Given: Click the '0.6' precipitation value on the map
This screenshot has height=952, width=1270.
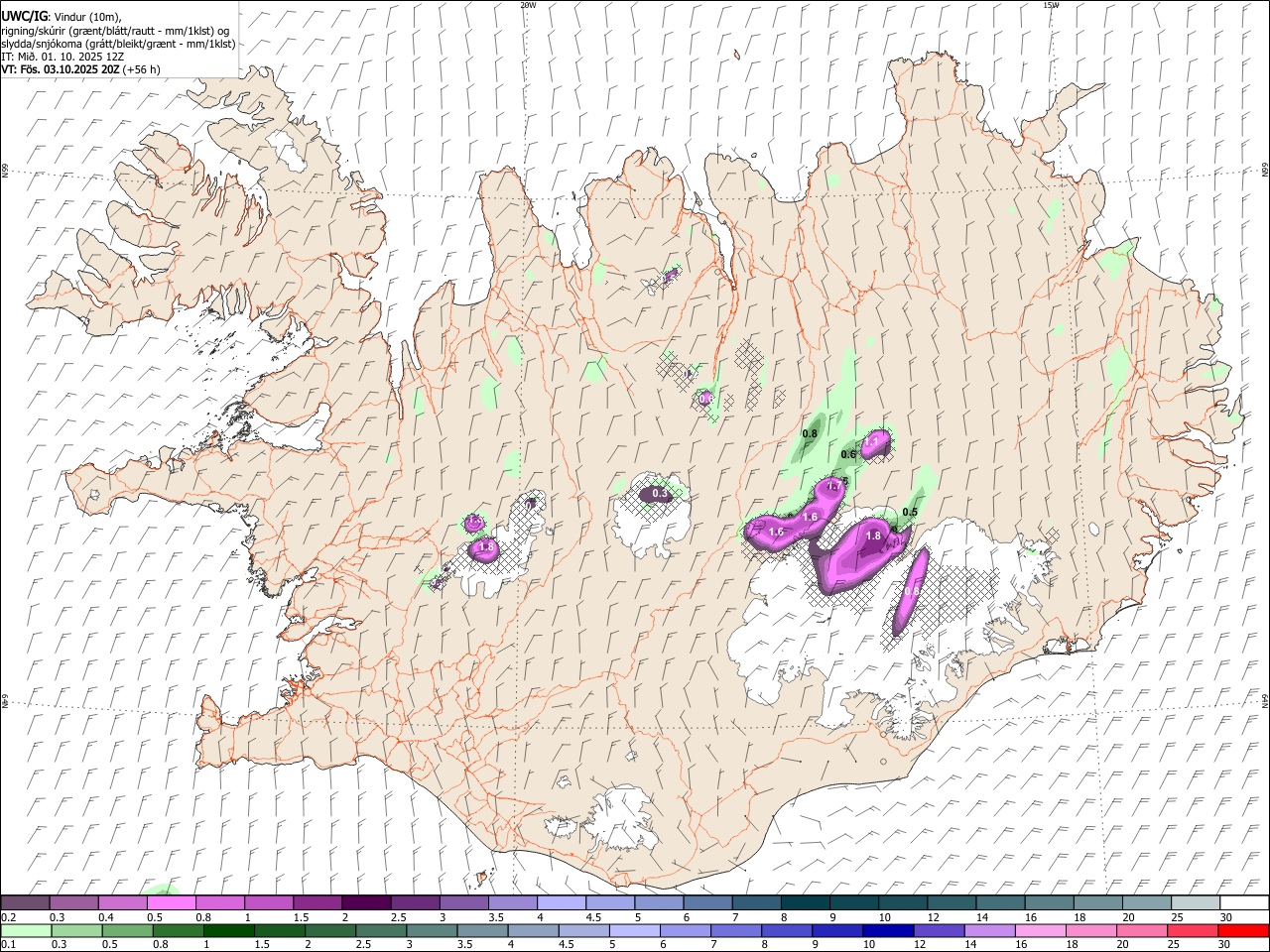Looking at the screenshot, I should pyautogui.click(x=848, y=454).
